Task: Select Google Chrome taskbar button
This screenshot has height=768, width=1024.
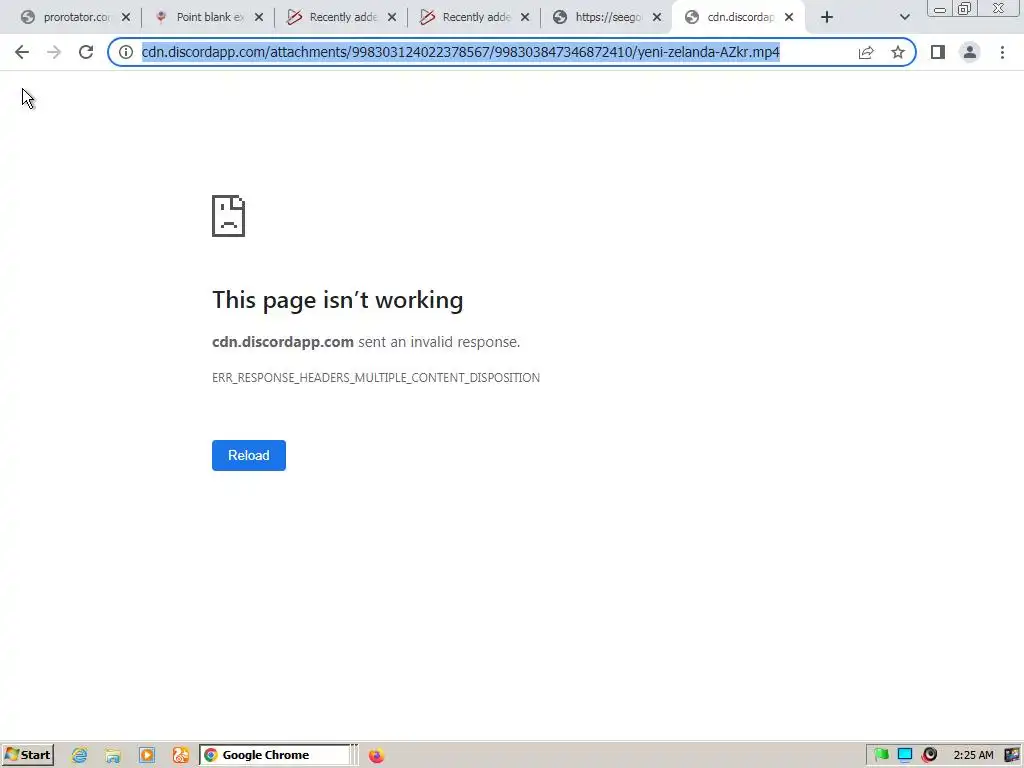Action: 275,755
